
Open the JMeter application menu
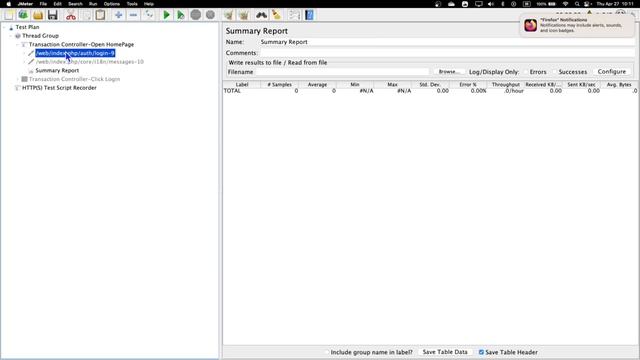[25, 4]
